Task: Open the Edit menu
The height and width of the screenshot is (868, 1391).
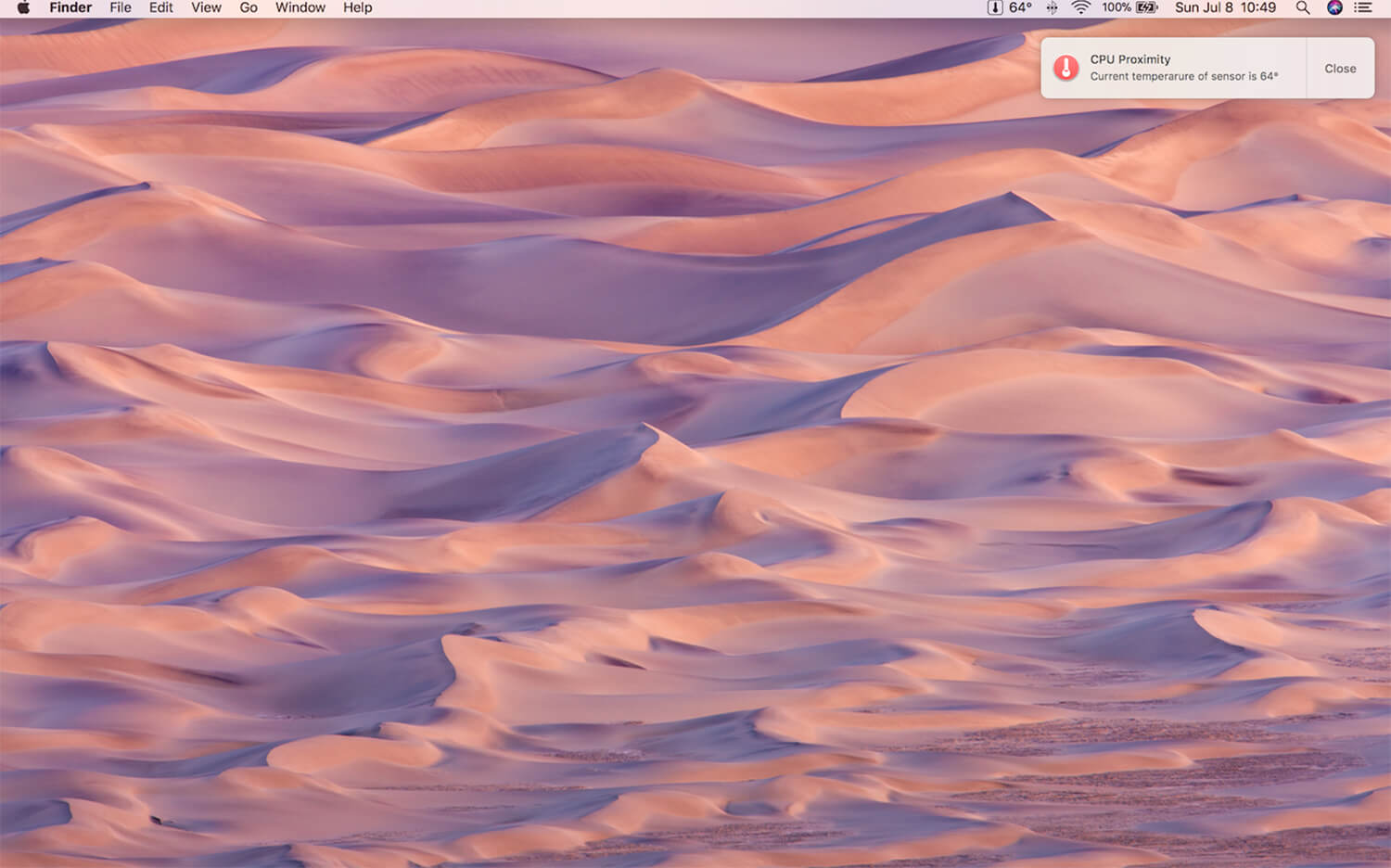Action: [x=161, y=7]
